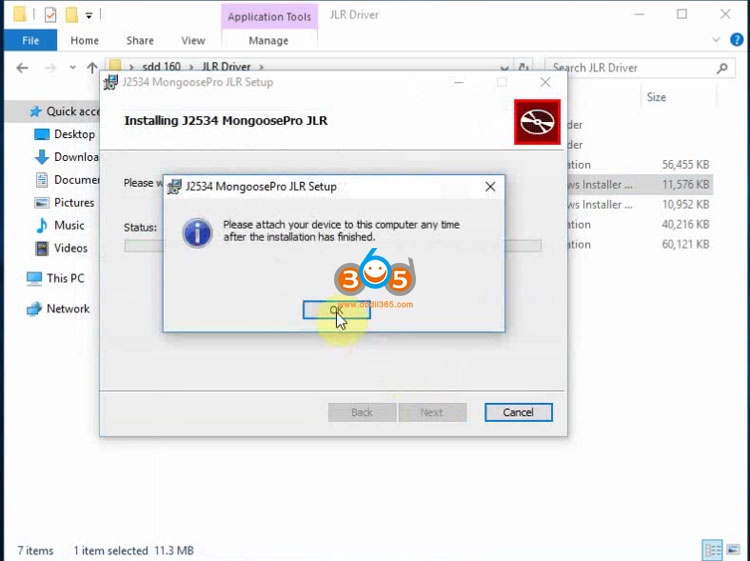Select This PC in navigation pane
This screenshot has height=561, width=750.
[56, 278]
